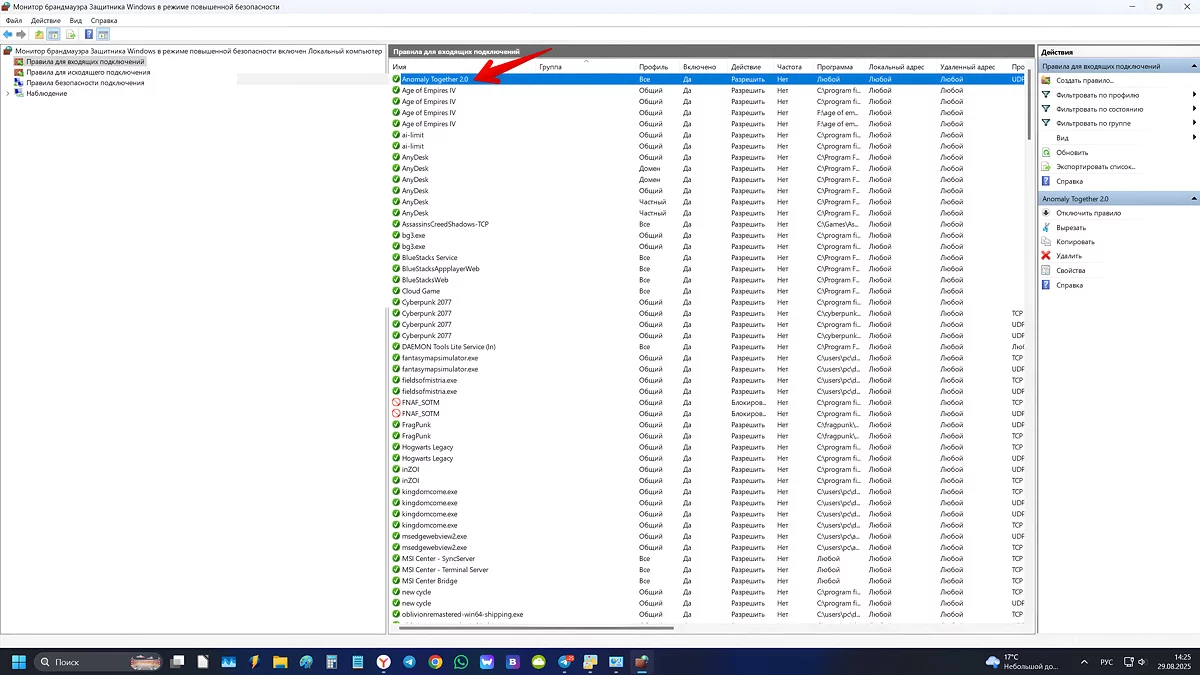Screen dimensions: 1200x675
Task: Open Свойства for Anomaly Together 2.0
Action: (x=1070, y=270)
